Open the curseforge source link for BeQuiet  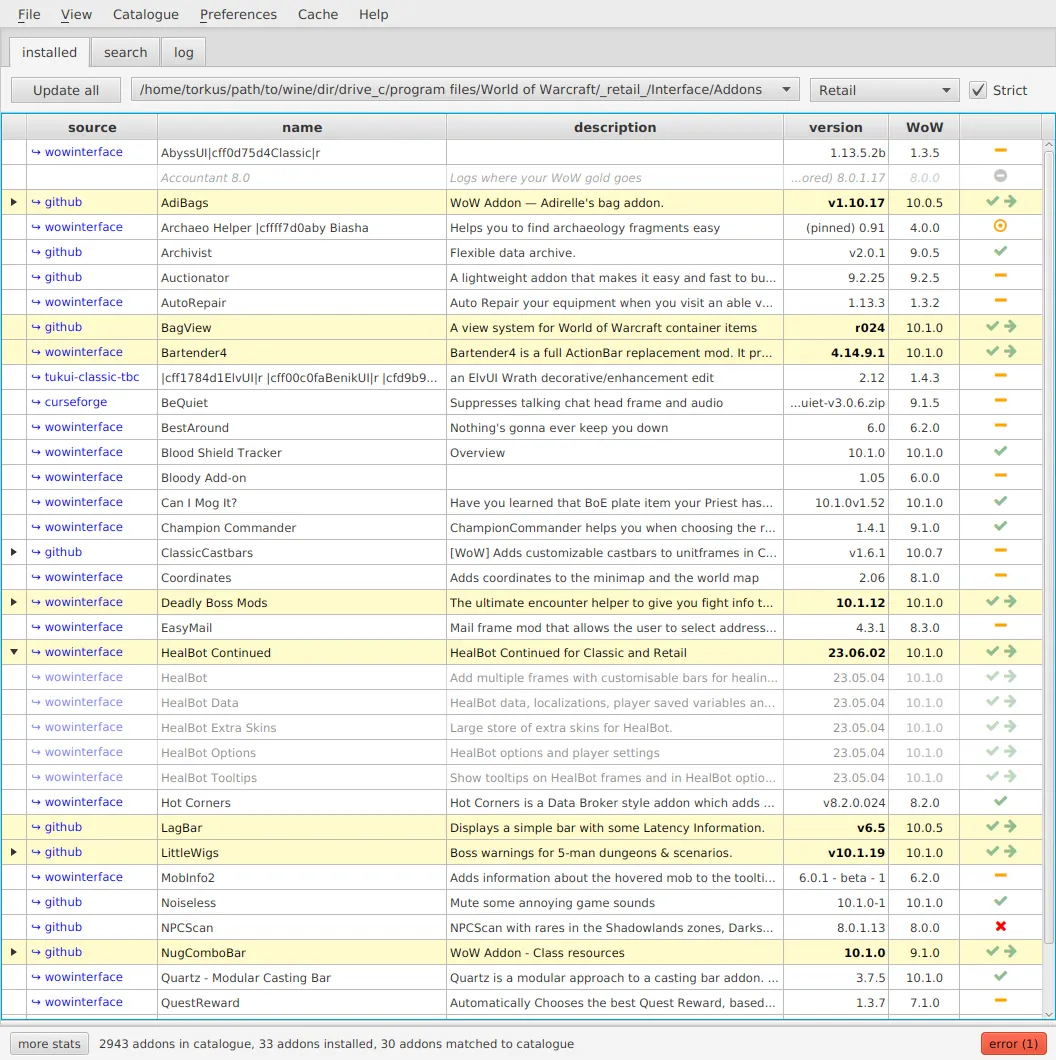point(76,402)
